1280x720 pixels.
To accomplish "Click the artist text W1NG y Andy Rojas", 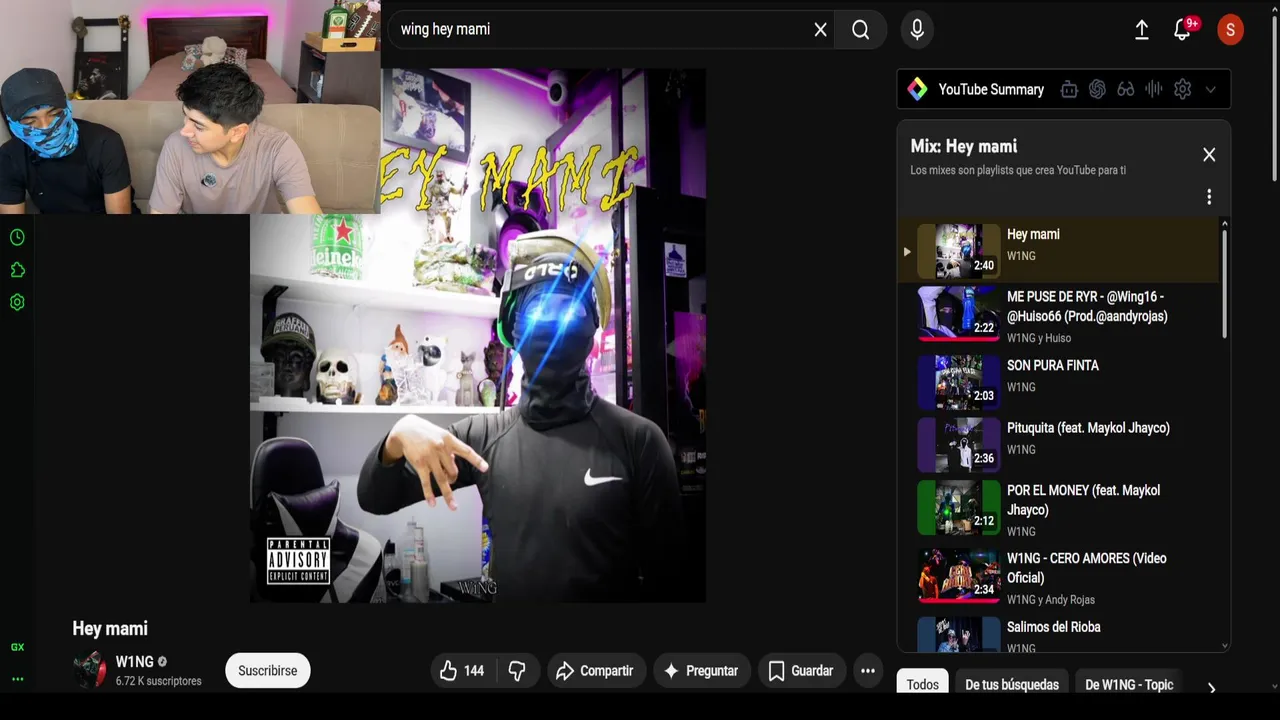I will pyautogui.click(x=1051, y=600).
